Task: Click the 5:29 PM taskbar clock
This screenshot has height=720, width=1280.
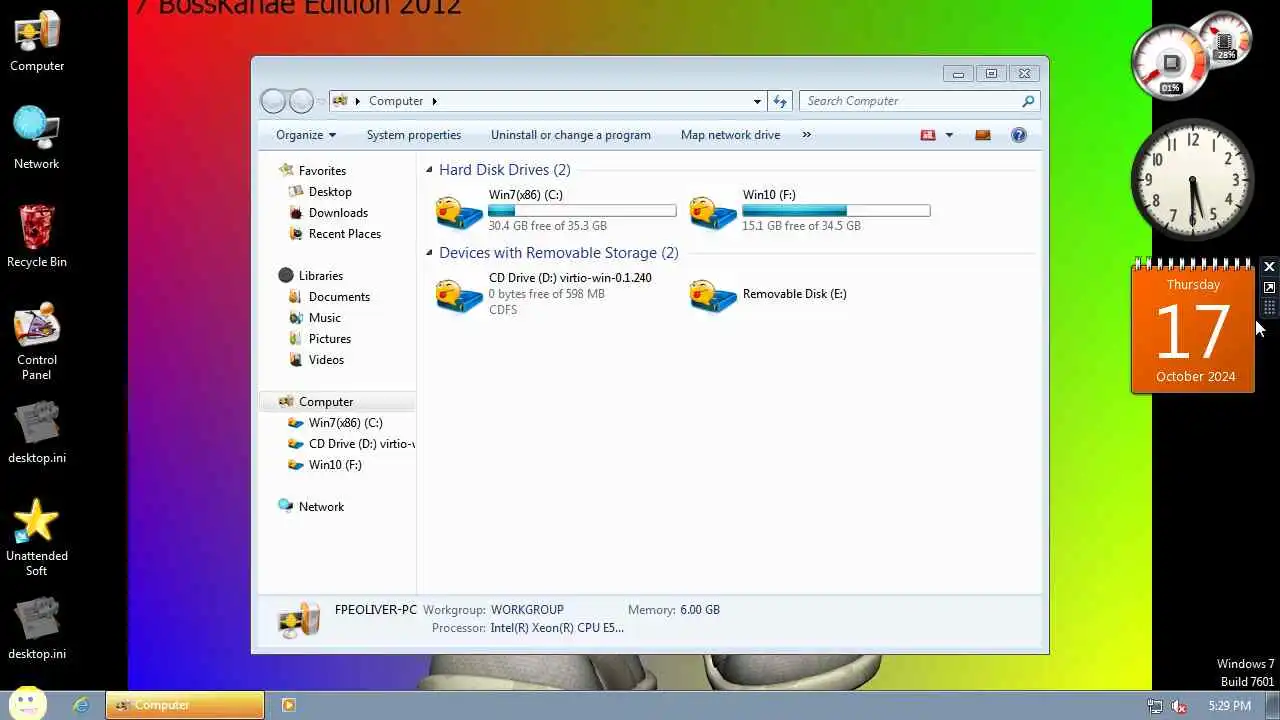Action: pos(1229,706)
